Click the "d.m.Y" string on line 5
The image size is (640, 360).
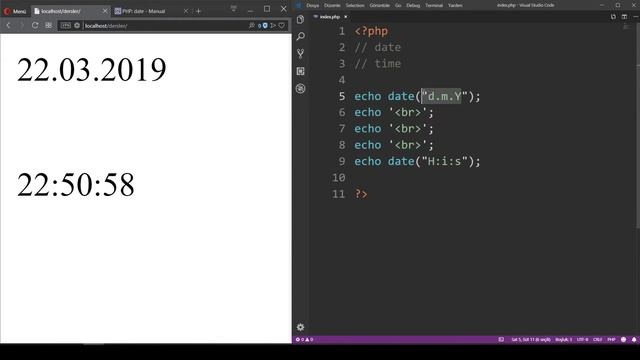coord(444,96)
